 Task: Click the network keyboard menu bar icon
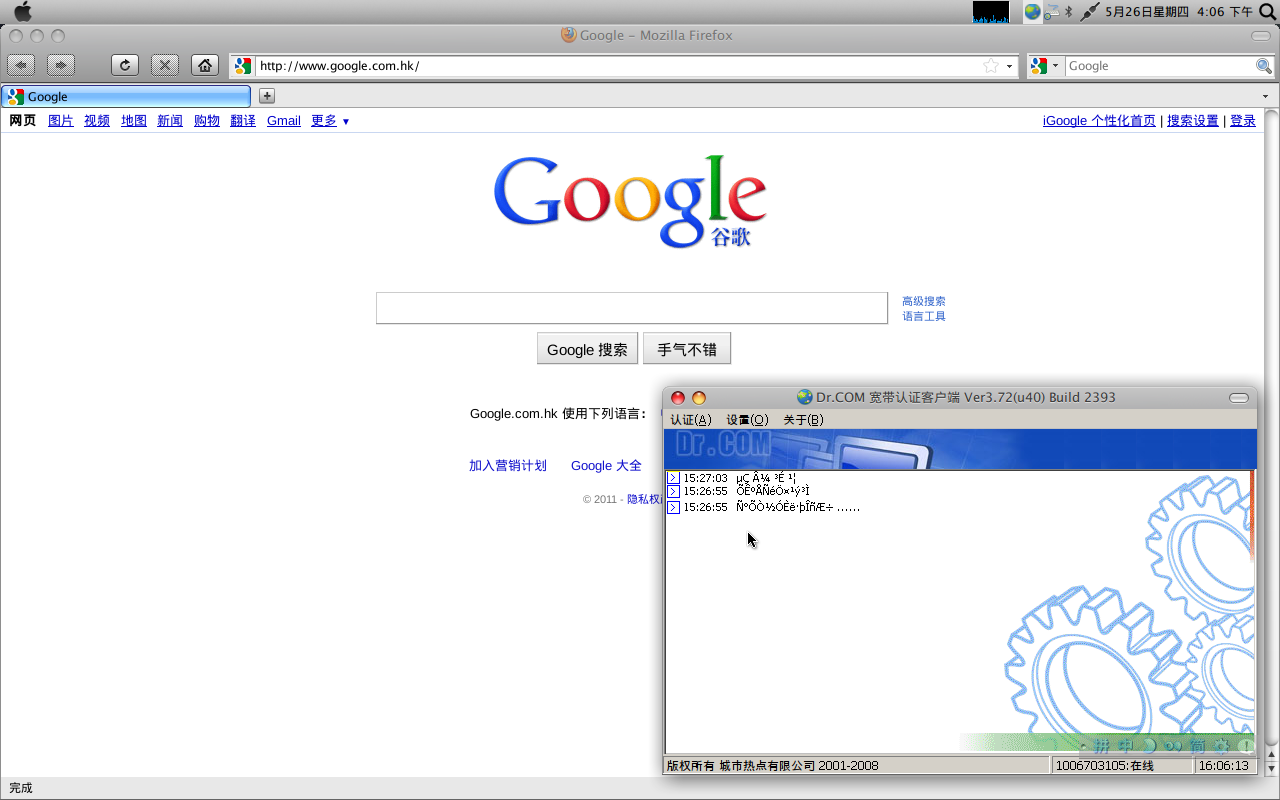click(x=1051, y=12)
